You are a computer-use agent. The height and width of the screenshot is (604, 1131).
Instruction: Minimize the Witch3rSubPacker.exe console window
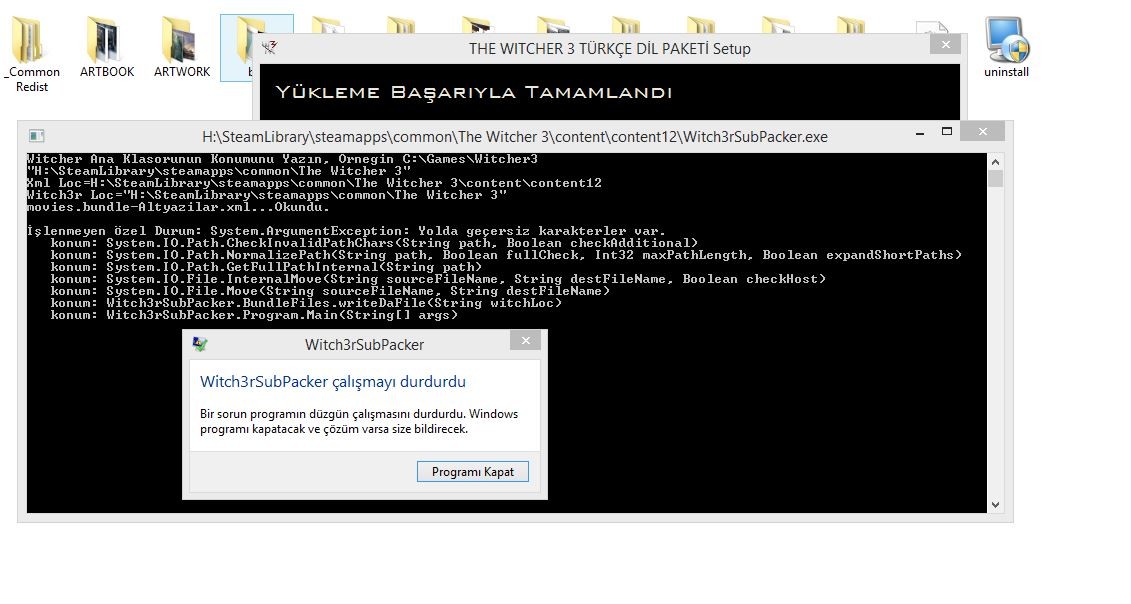tap(920, 132)
